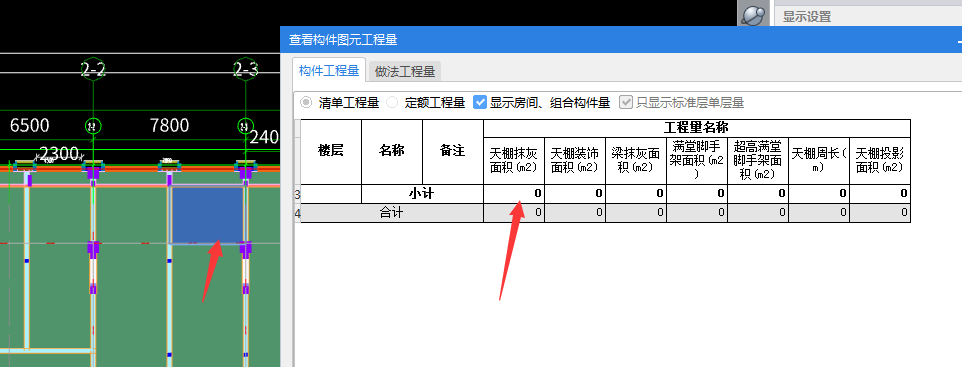This screenshot has width=962, height=367.
Task: Click the 超高满堂脚手架面积(m2) column header
Action: [758, 160]
